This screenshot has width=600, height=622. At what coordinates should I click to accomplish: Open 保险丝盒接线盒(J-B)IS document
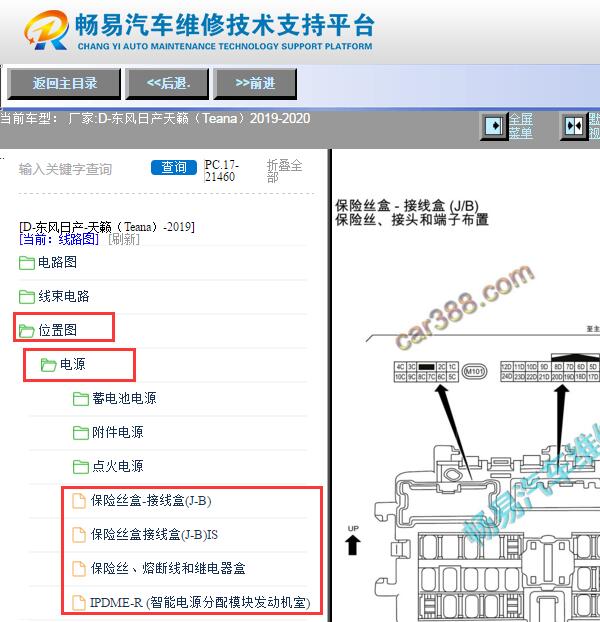tap(154, 534)
